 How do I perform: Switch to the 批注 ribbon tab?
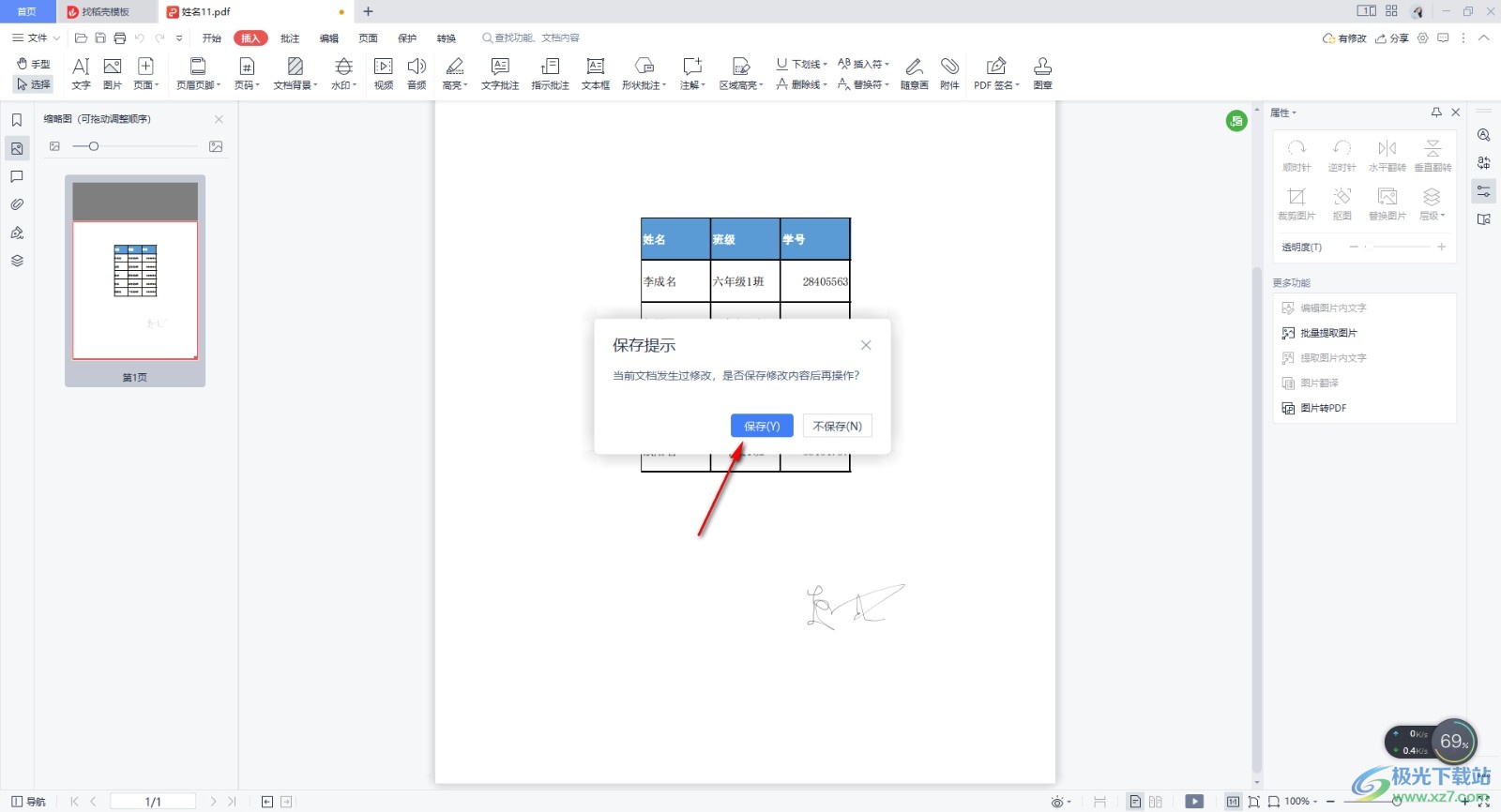pos(290,38)
